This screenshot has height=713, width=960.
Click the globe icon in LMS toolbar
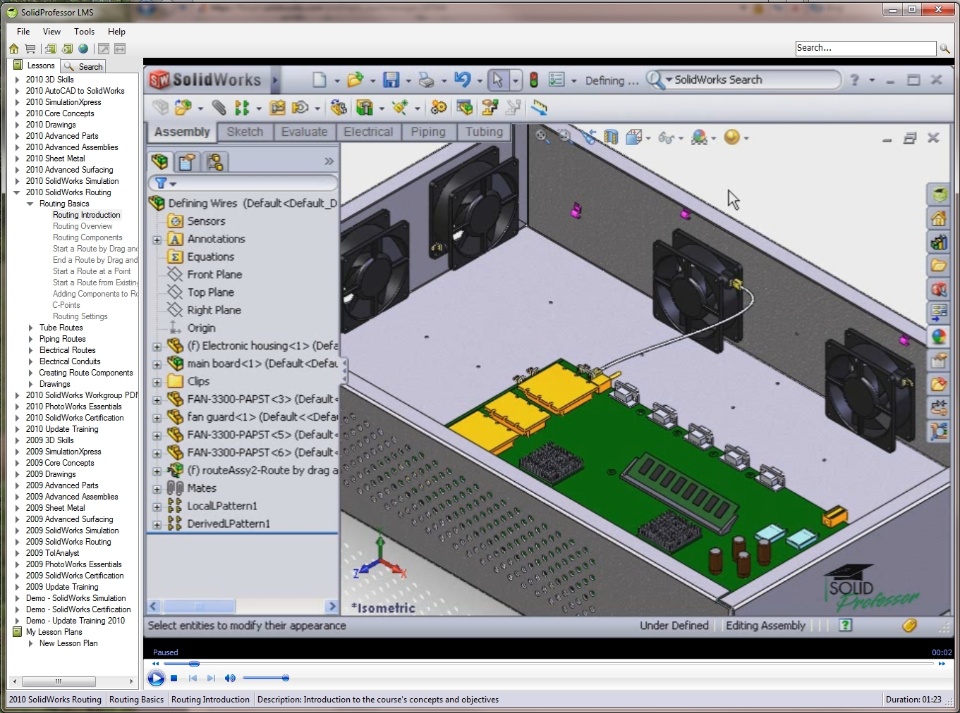click(83, 48)
